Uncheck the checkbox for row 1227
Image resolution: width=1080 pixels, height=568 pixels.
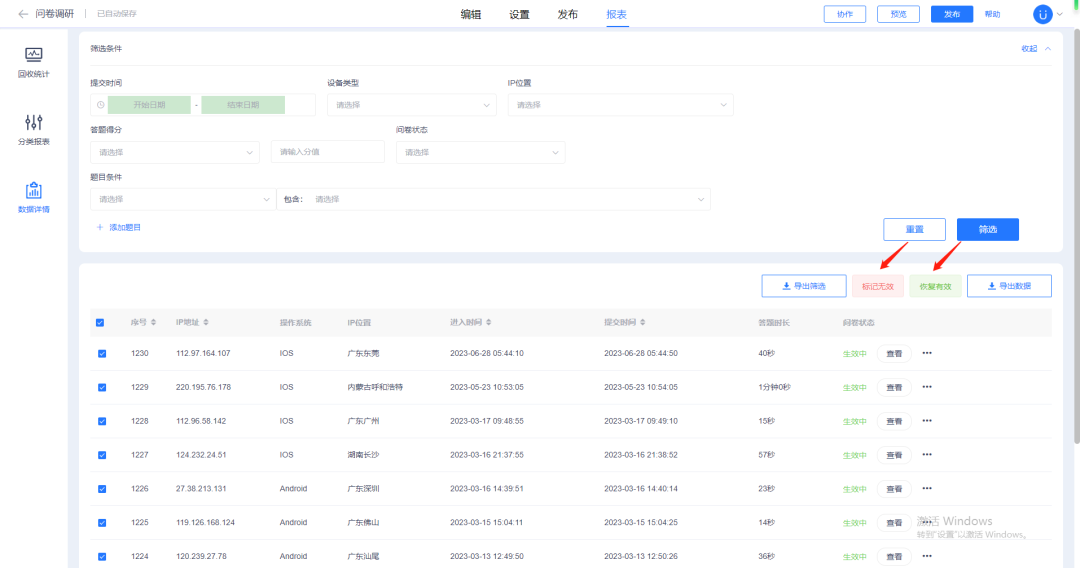click(x=102, y=455)
